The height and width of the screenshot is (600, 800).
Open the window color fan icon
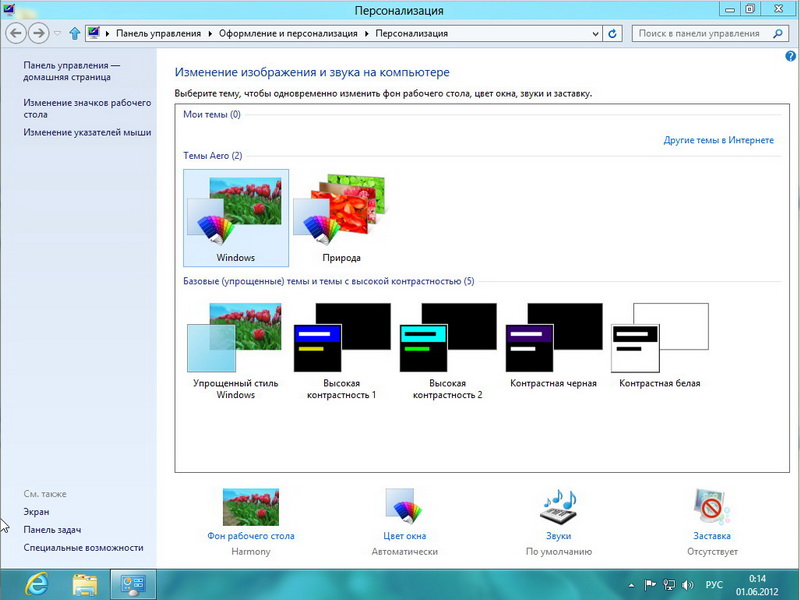coord(404,507)
